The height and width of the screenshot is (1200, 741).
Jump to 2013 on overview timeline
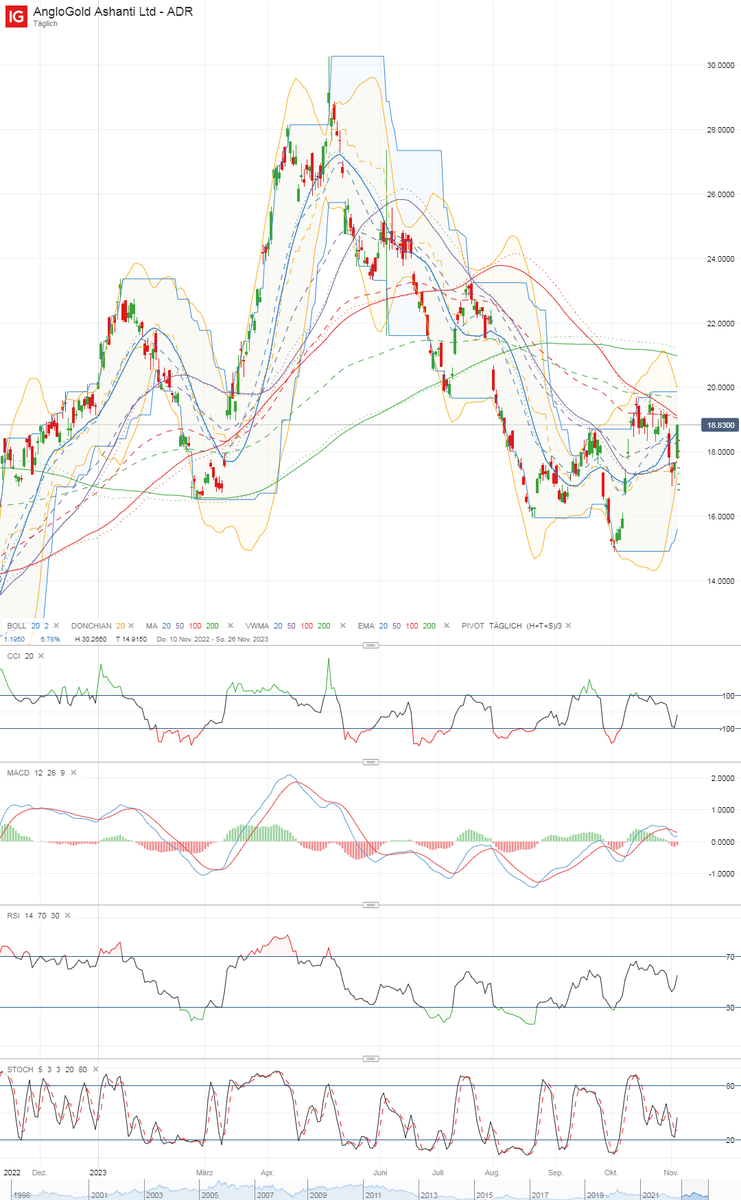click(428, 1195)
